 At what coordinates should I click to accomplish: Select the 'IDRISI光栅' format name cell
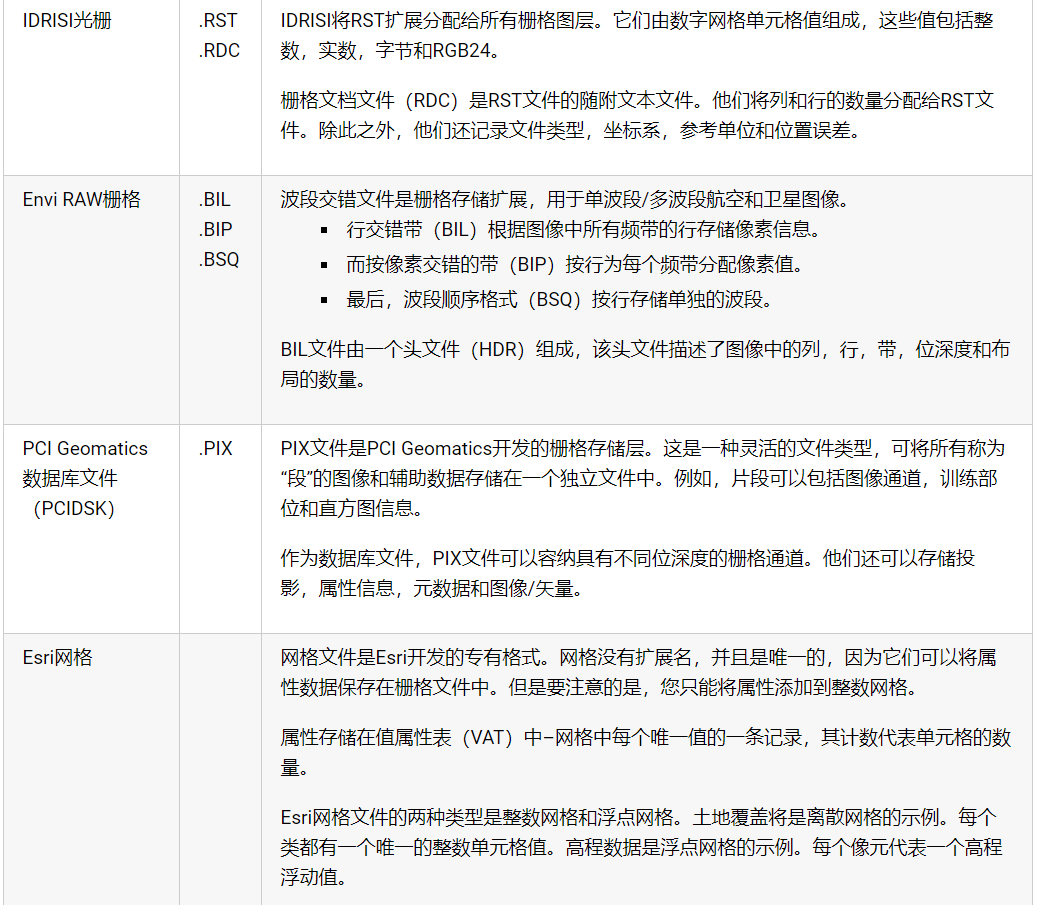click(67, 21)
